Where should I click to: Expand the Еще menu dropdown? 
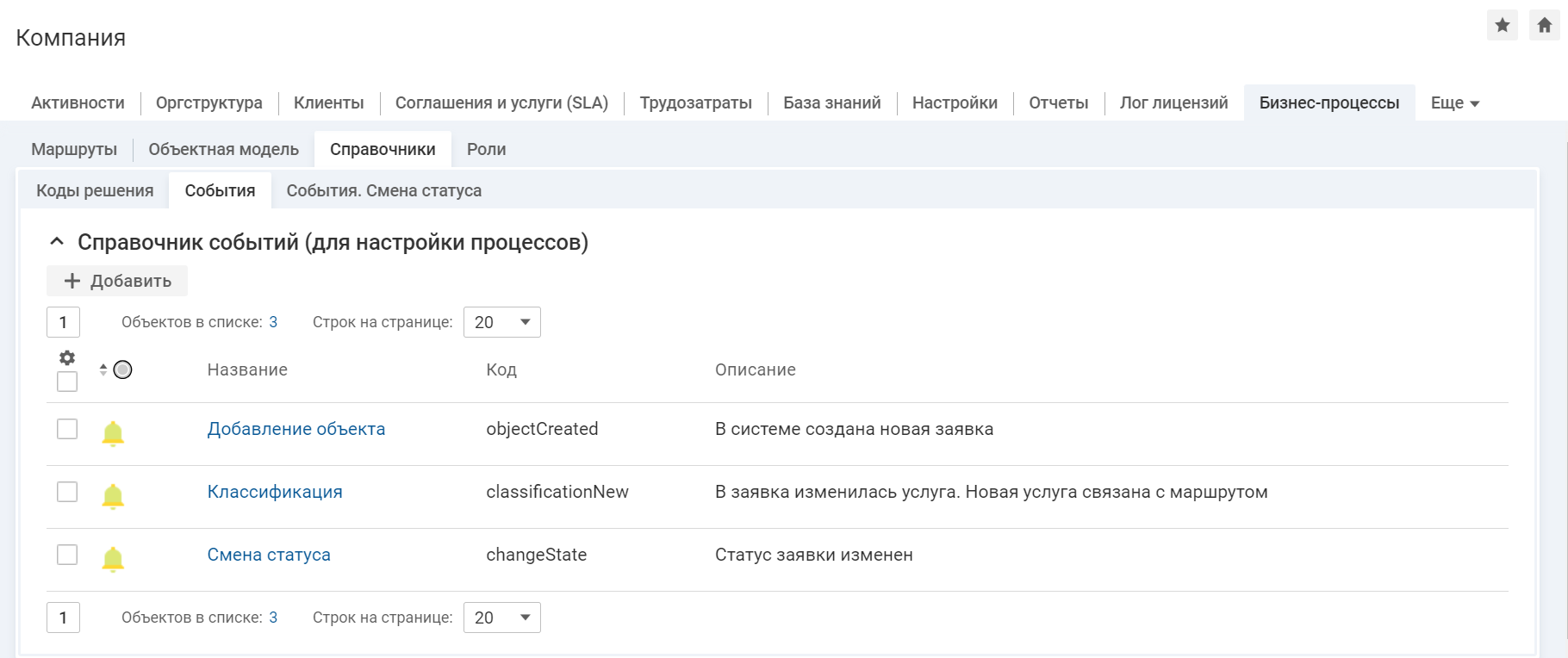pos(1454,103)
